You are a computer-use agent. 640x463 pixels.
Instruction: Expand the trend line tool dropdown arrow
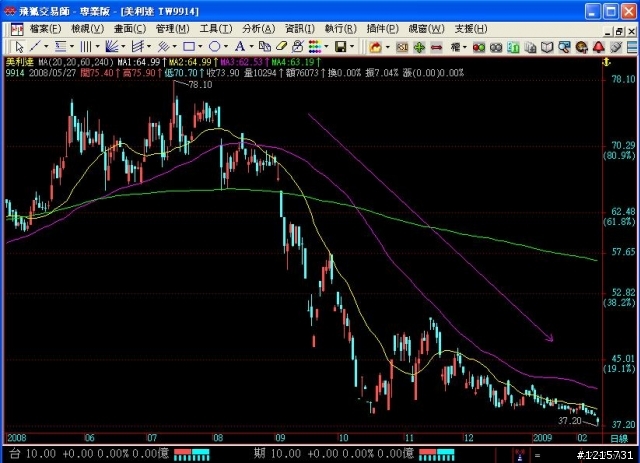pyautogui.click(x=46, y=47)
